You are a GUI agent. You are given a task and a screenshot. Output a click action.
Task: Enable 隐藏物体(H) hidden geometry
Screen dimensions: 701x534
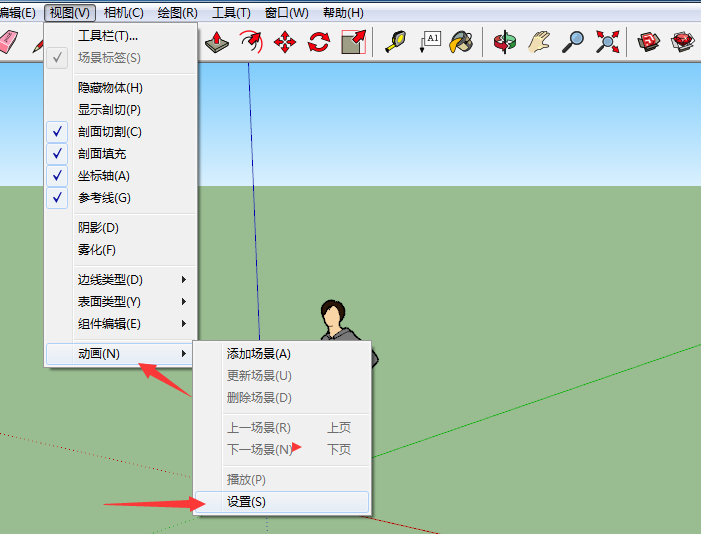121,88
